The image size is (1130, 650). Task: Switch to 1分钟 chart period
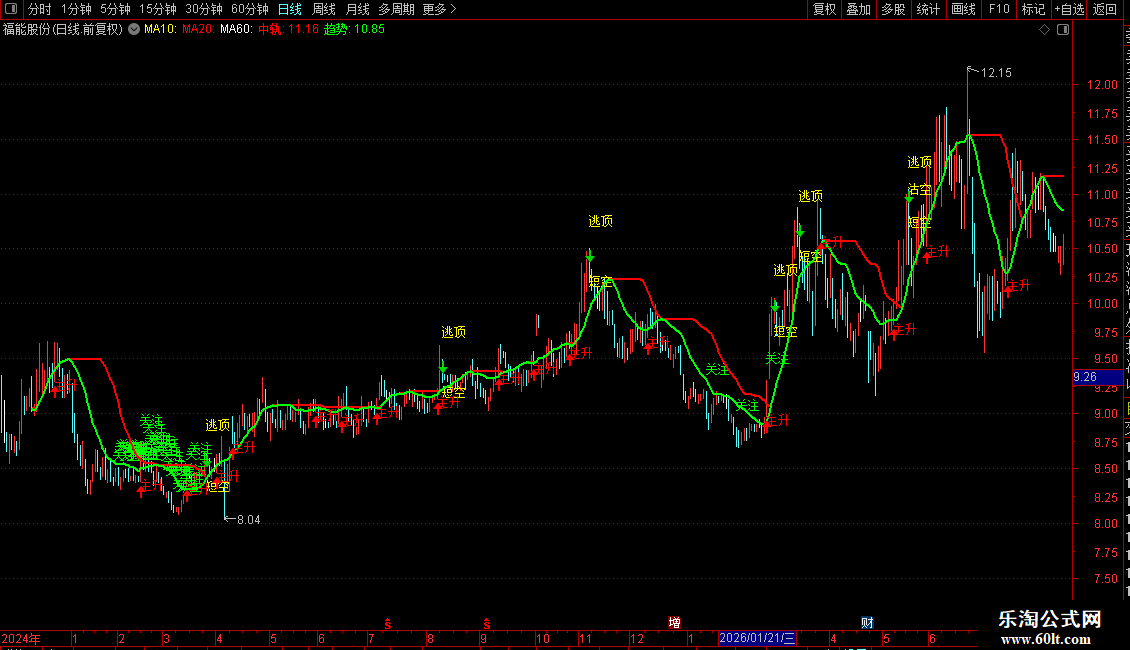coord(76,9)
